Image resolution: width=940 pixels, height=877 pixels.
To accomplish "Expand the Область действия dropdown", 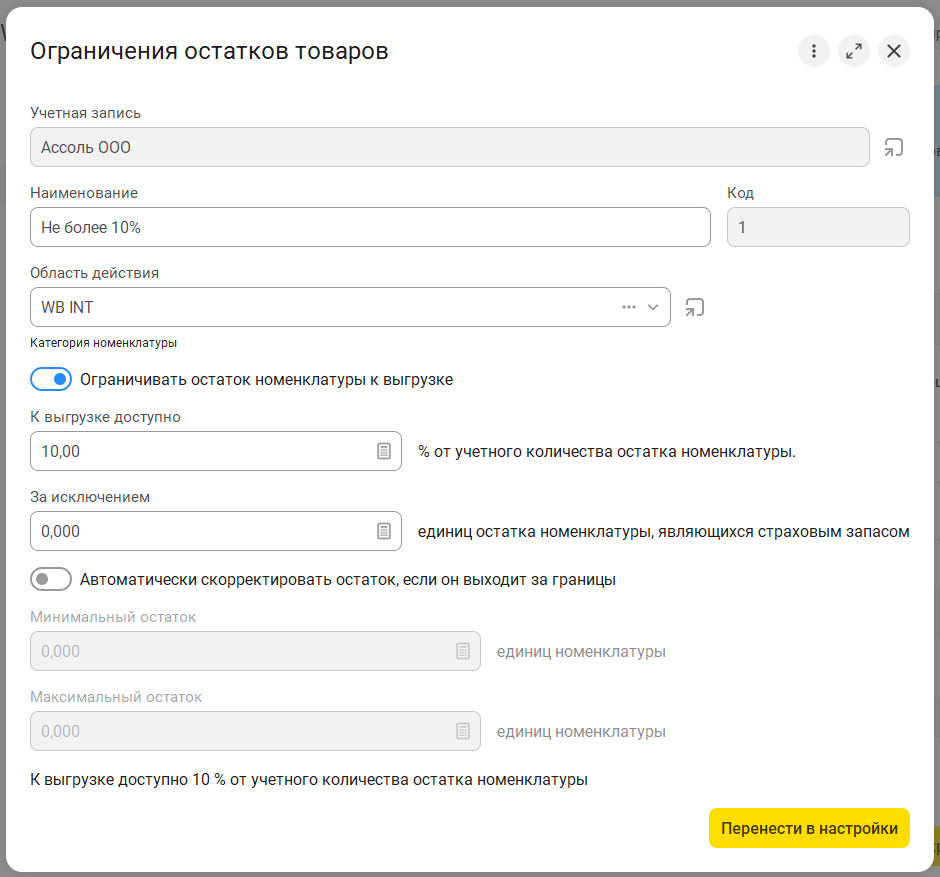I will [653, 307].
